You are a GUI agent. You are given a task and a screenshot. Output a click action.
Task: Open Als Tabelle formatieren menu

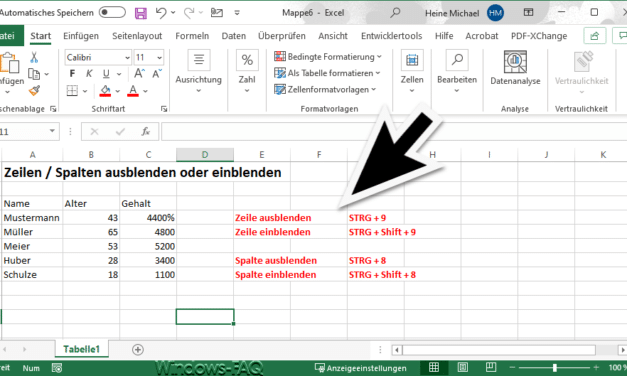click(327, 73)
